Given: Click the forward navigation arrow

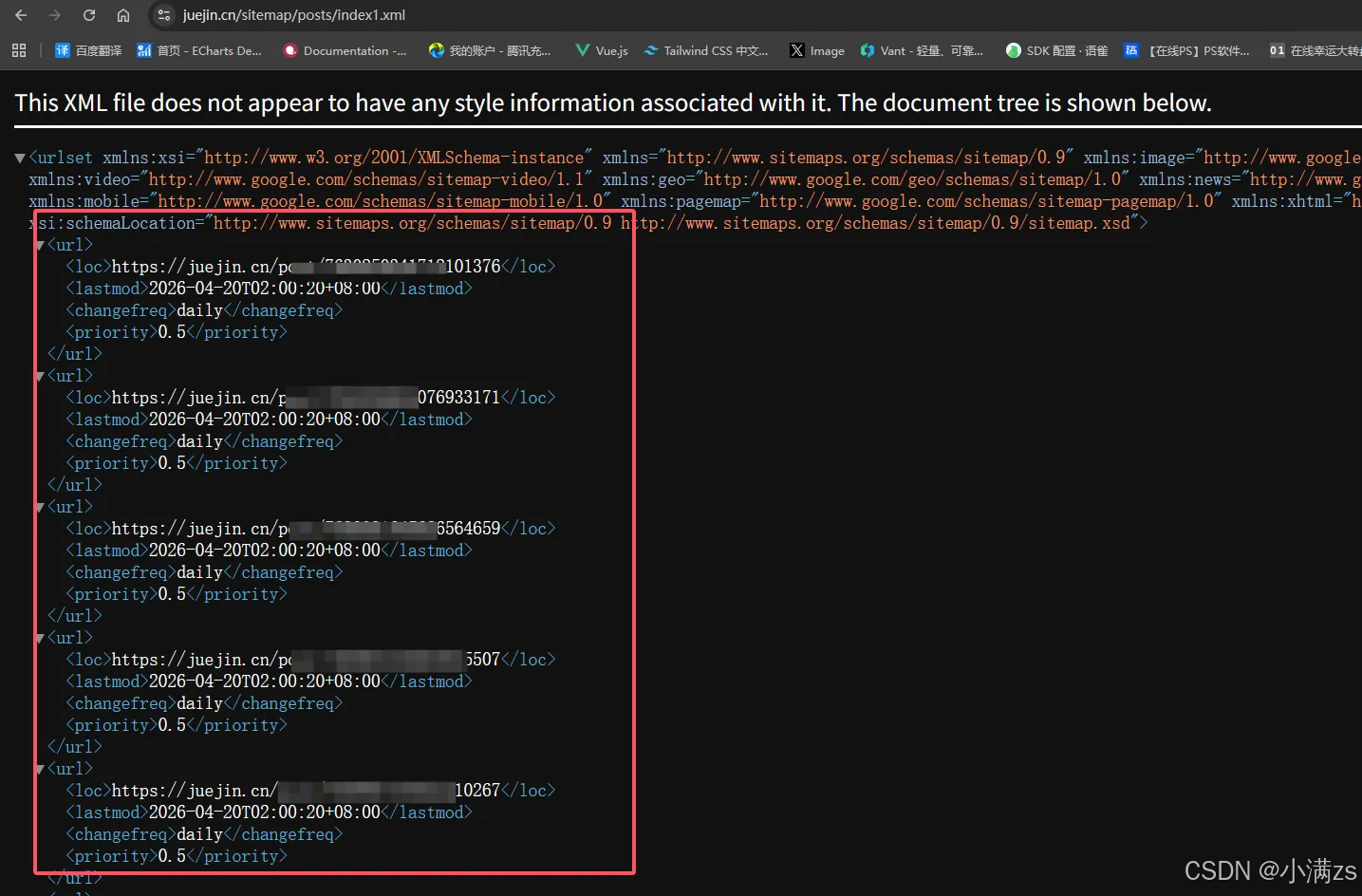Looking at the screenshot, I should [54, 15].
